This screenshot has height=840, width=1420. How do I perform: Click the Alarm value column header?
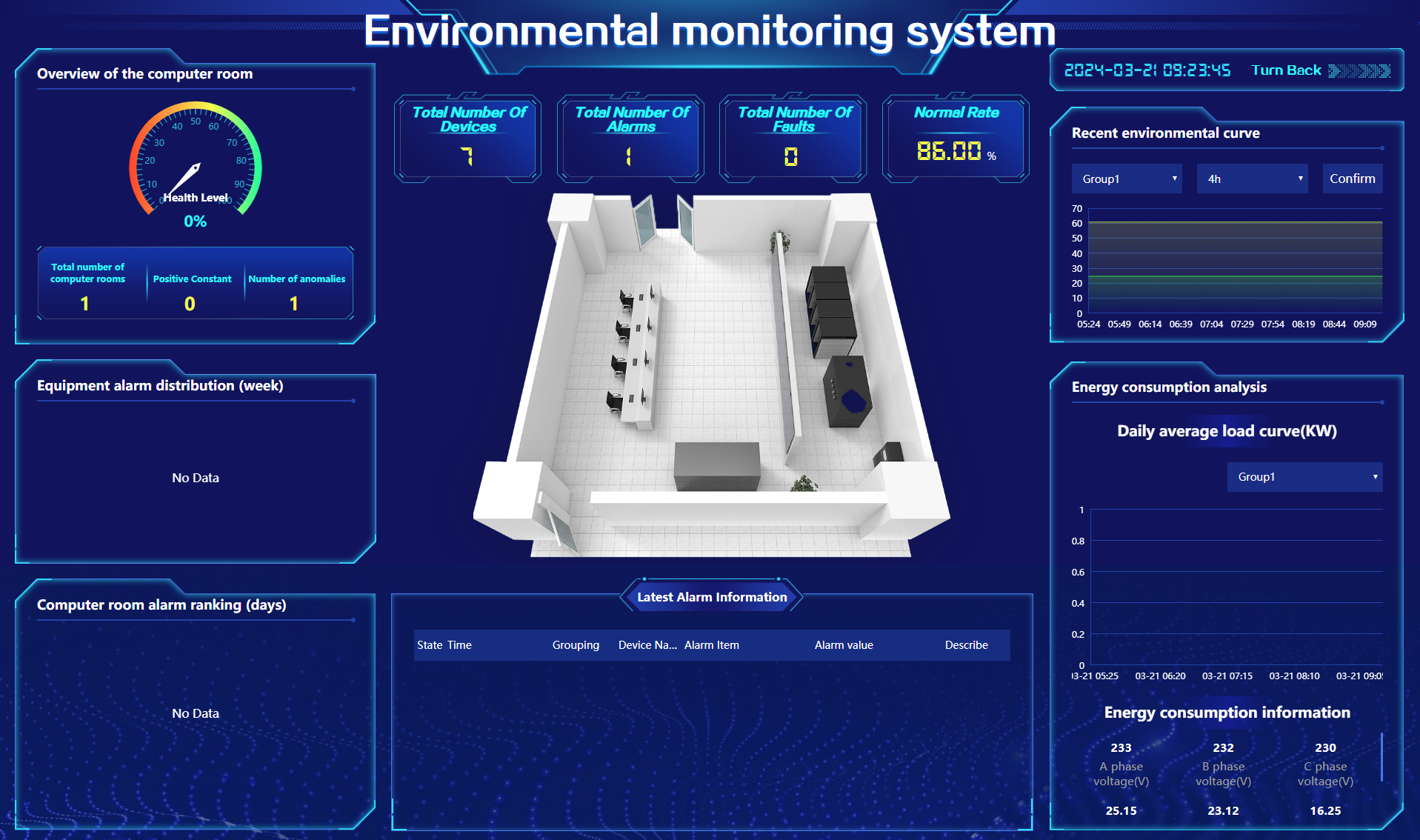point(844,645)
